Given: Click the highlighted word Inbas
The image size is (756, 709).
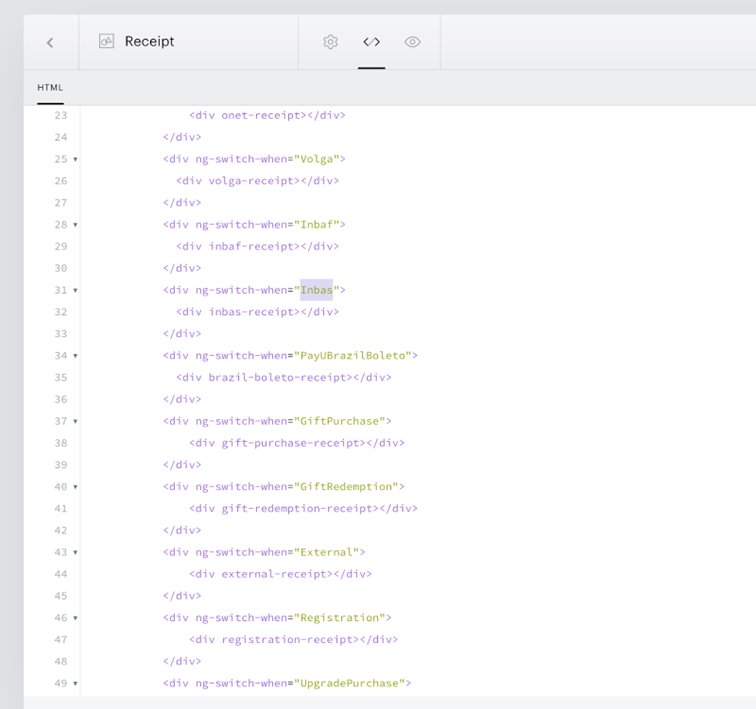Looking at the screenshot, I should pyautogui.click(x=316, y=290).
